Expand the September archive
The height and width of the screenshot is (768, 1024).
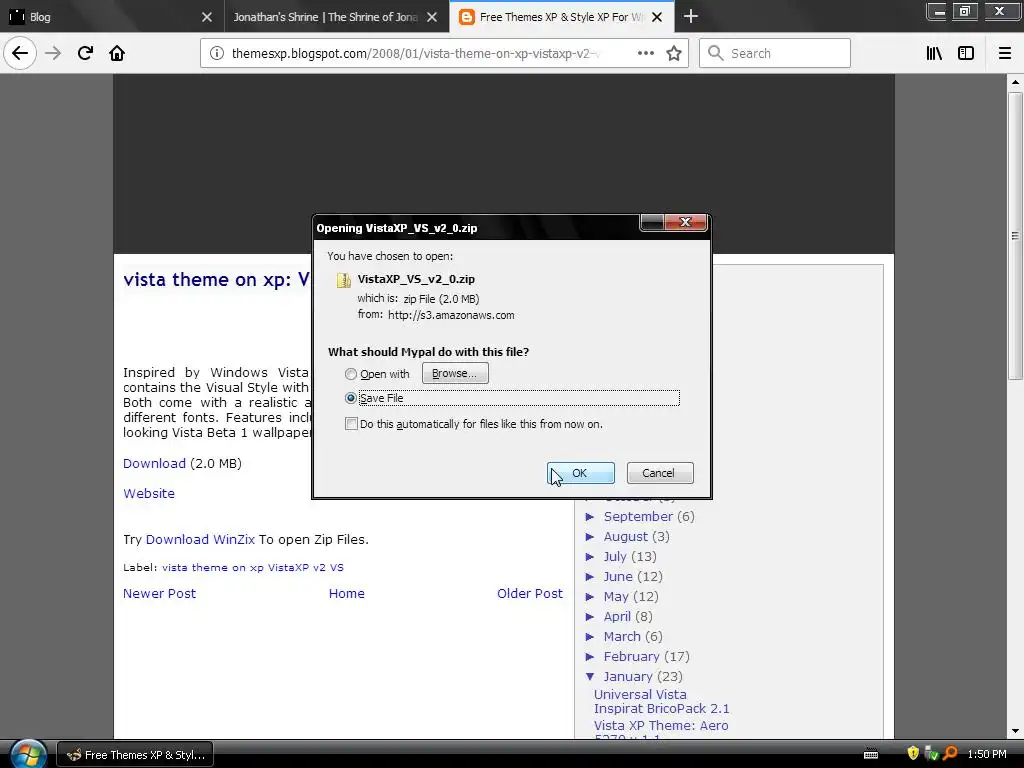pyautogui.click(x=590, y=517)
